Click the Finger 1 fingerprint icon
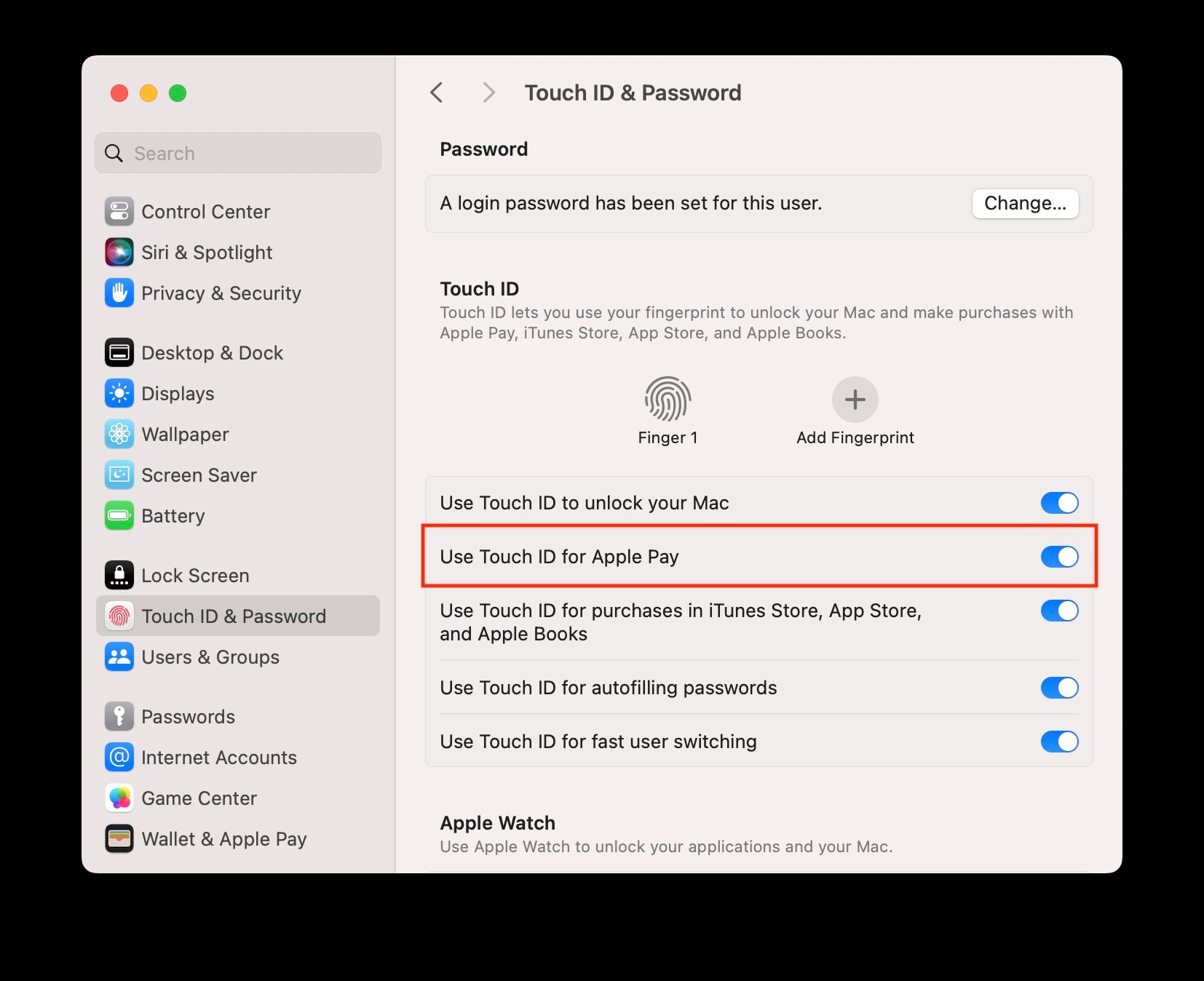The width and height of the screenshot is (1204, 981). [x=667, y=400]
